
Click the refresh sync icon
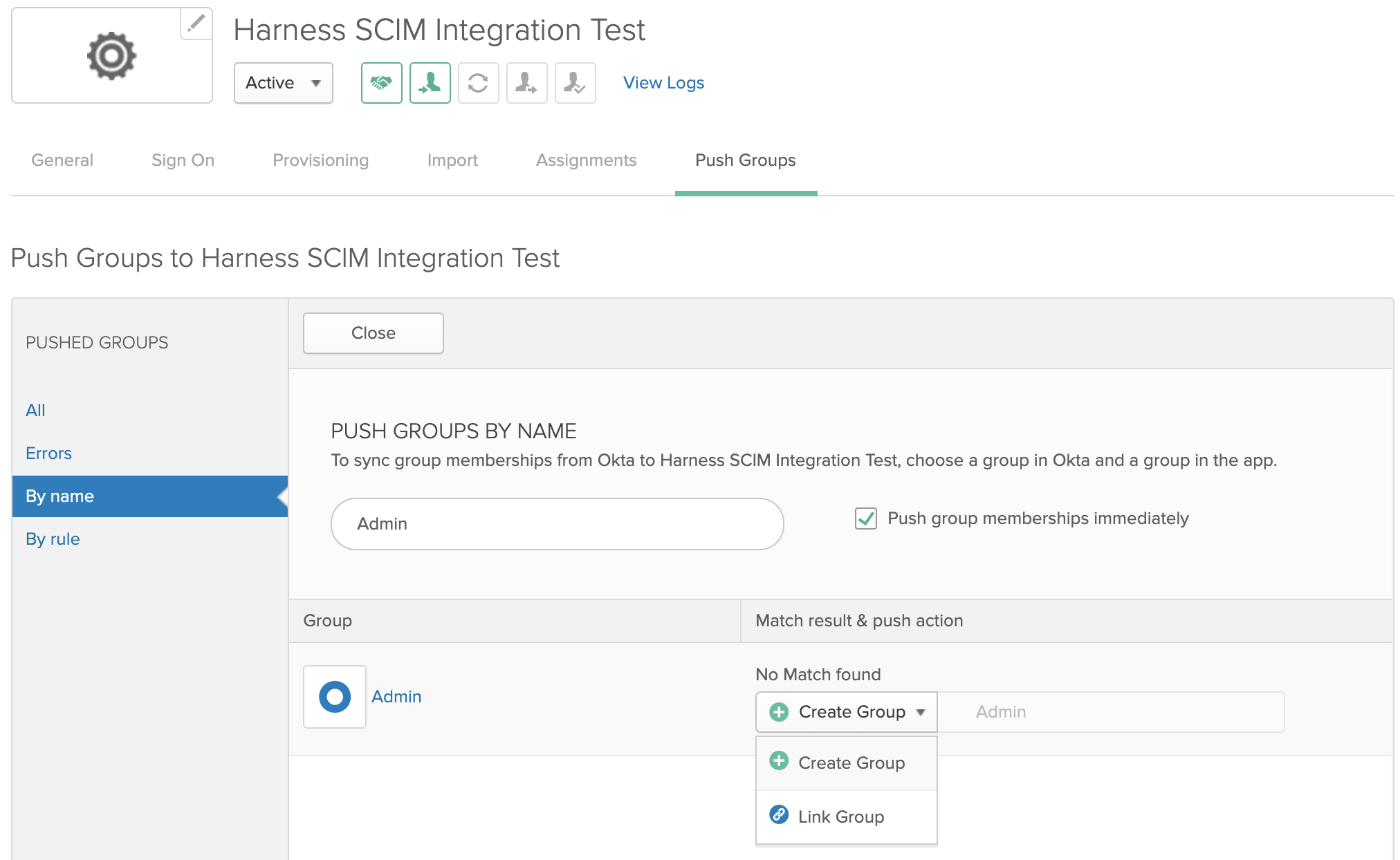coord(479,83)
